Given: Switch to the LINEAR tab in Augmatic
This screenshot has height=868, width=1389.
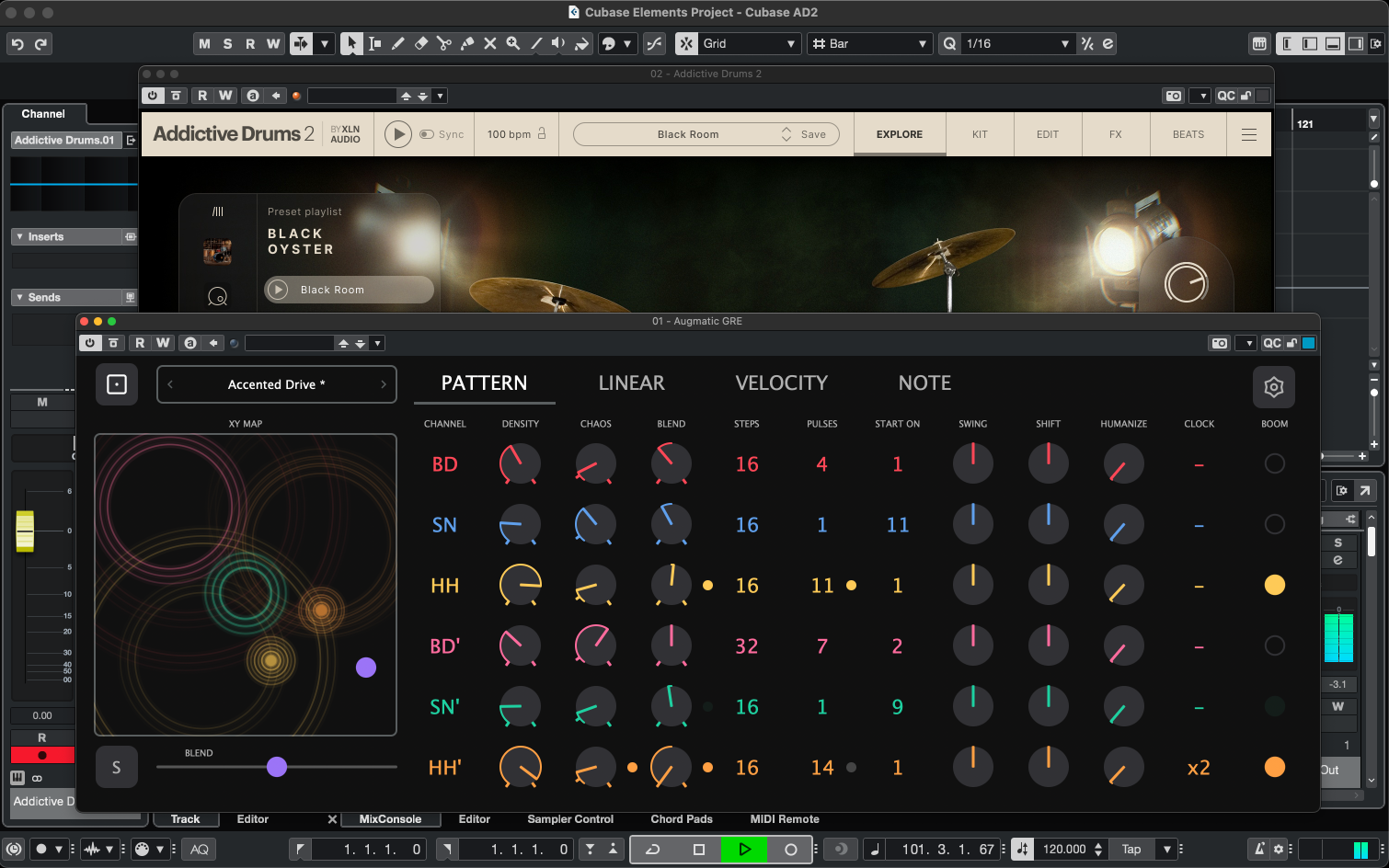Looking at the screenshot, I should point(631,383).
